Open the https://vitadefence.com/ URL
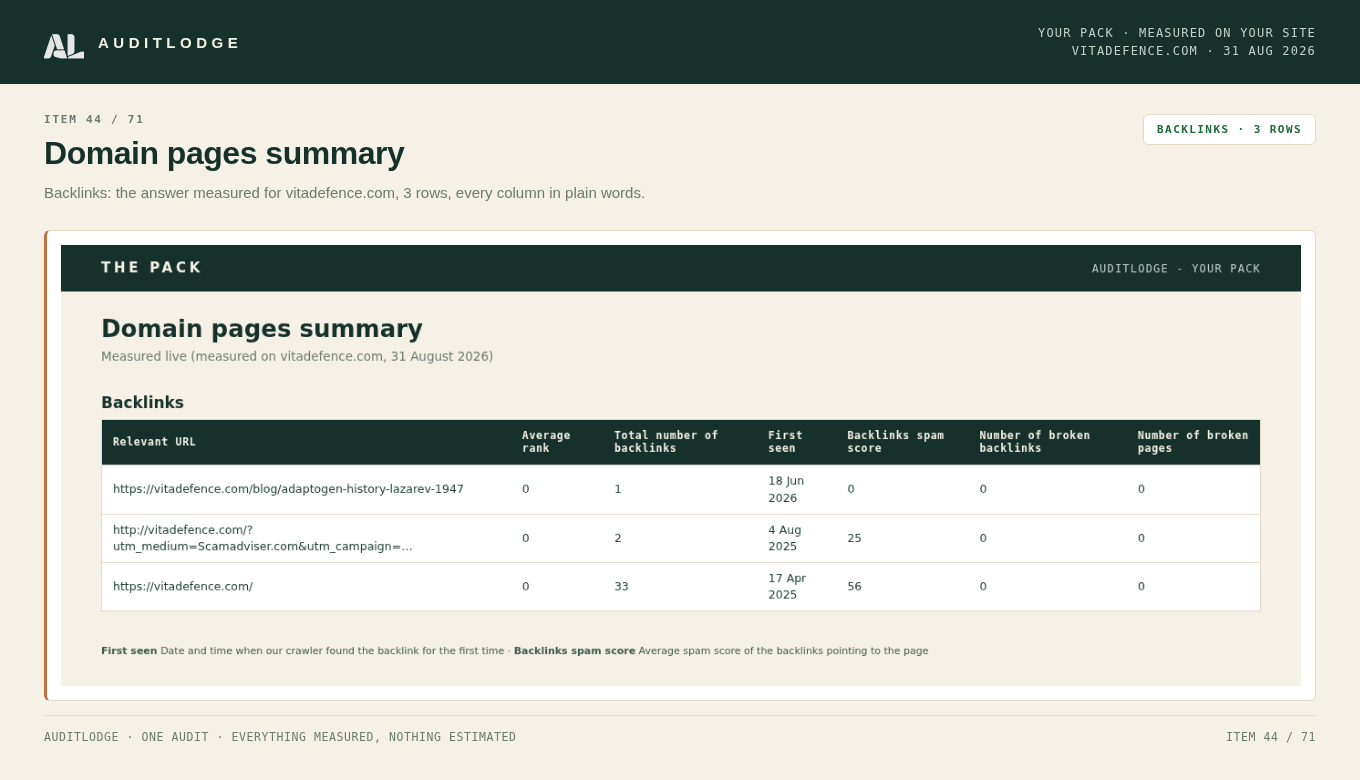This screenshot has width=1360, height=780. [183, 586]
